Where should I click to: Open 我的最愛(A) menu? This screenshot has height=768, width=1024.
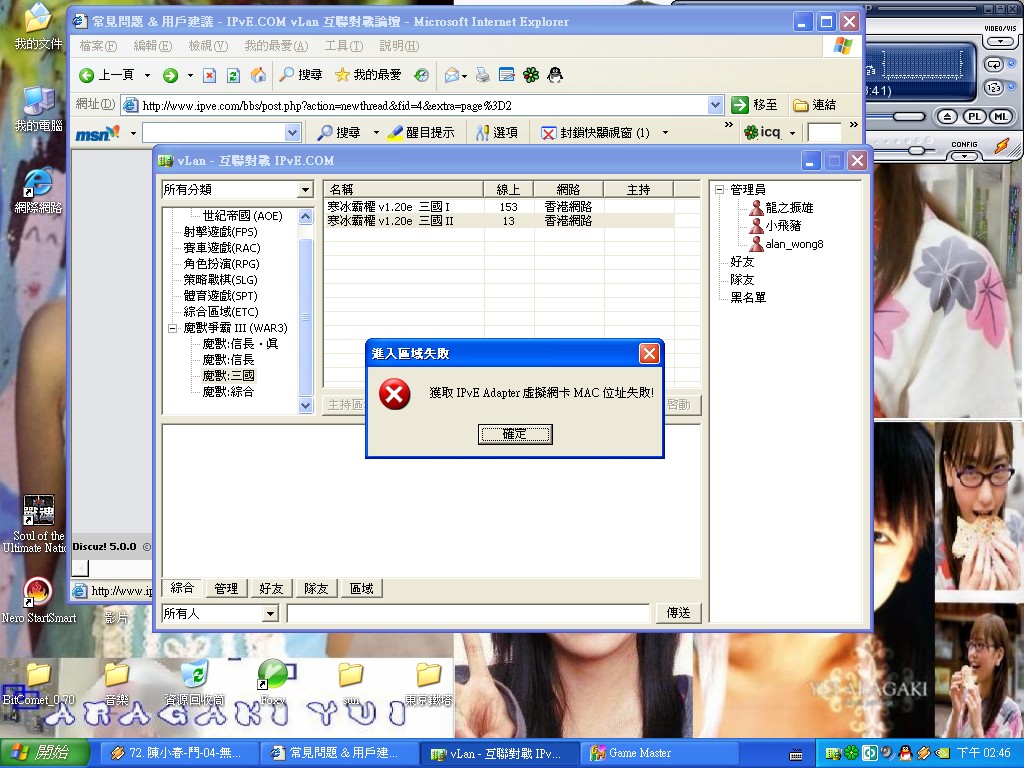click(x=276, y=46)
